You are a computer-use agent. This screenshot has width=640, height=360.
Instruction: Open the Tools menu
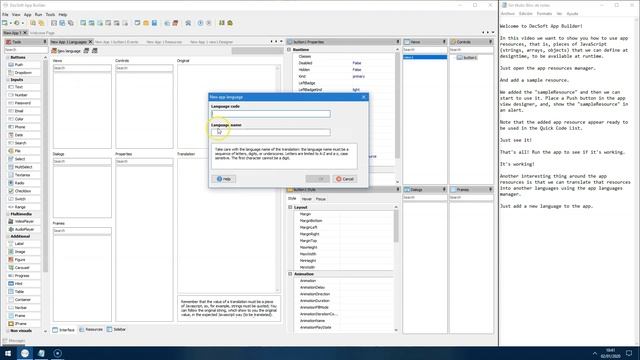pyautogui.click(x=50, y=14)
